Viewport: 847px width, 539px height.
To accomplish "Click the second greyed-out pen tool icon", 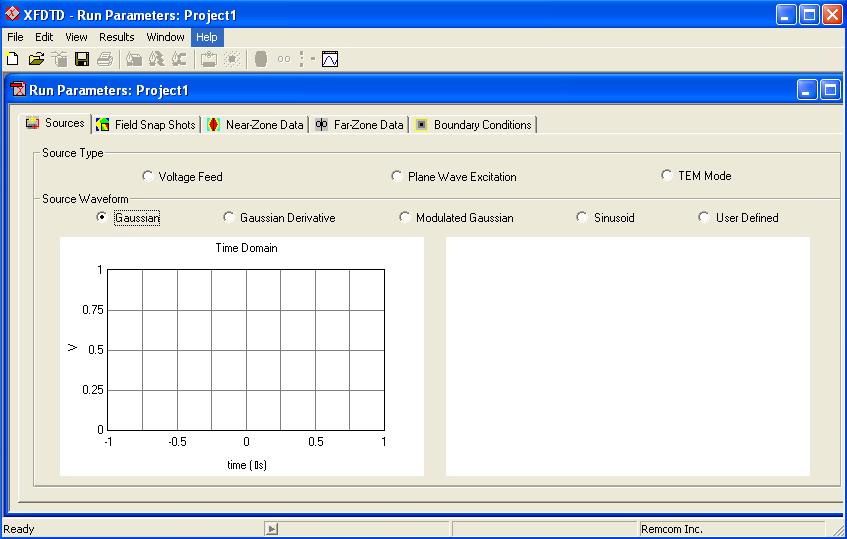I will point(156,58).
